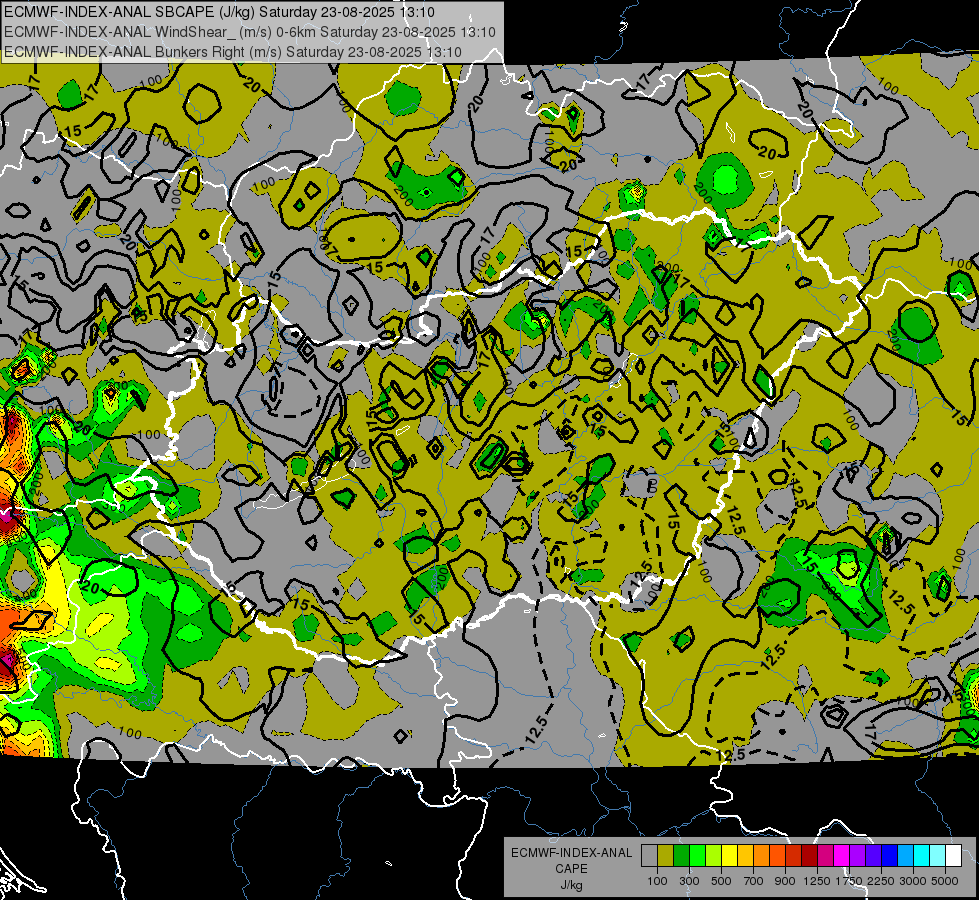Click the 3000 legend scale value
Screen dimensions: 979x900
913,881
